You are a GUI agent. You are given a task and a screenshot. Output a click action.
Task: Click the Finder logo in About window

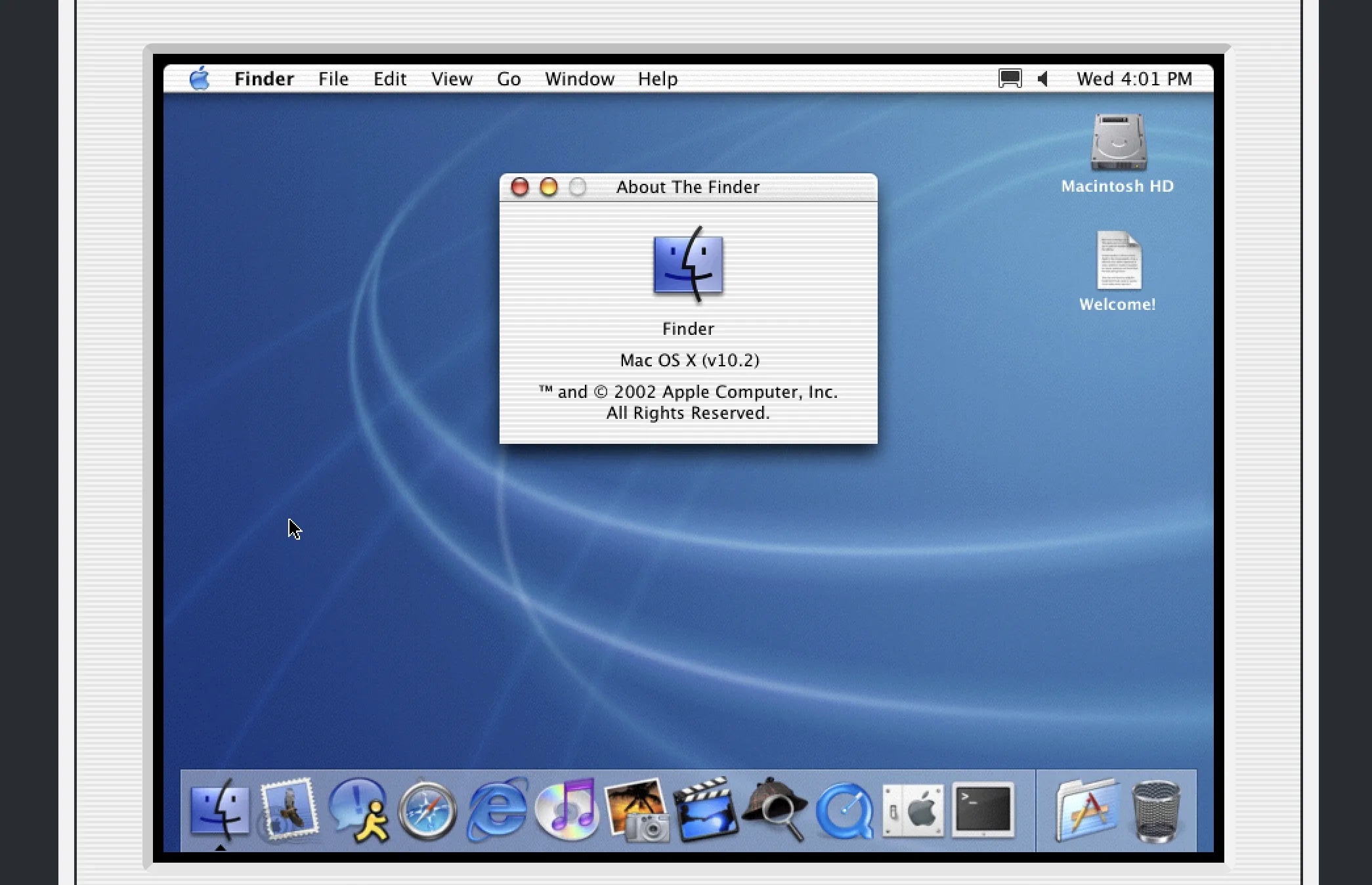click(688, 265)
